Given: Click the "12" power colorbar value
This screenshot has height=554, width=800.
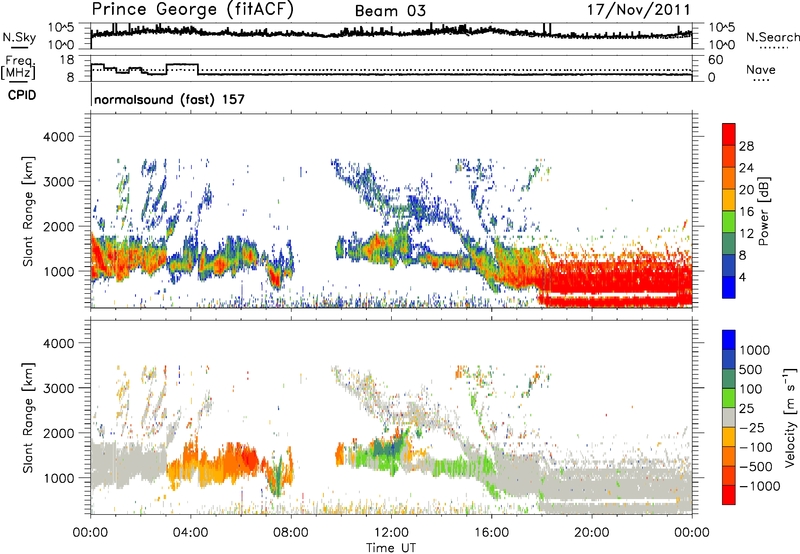Looking at the screenshot, I should 746,234.
